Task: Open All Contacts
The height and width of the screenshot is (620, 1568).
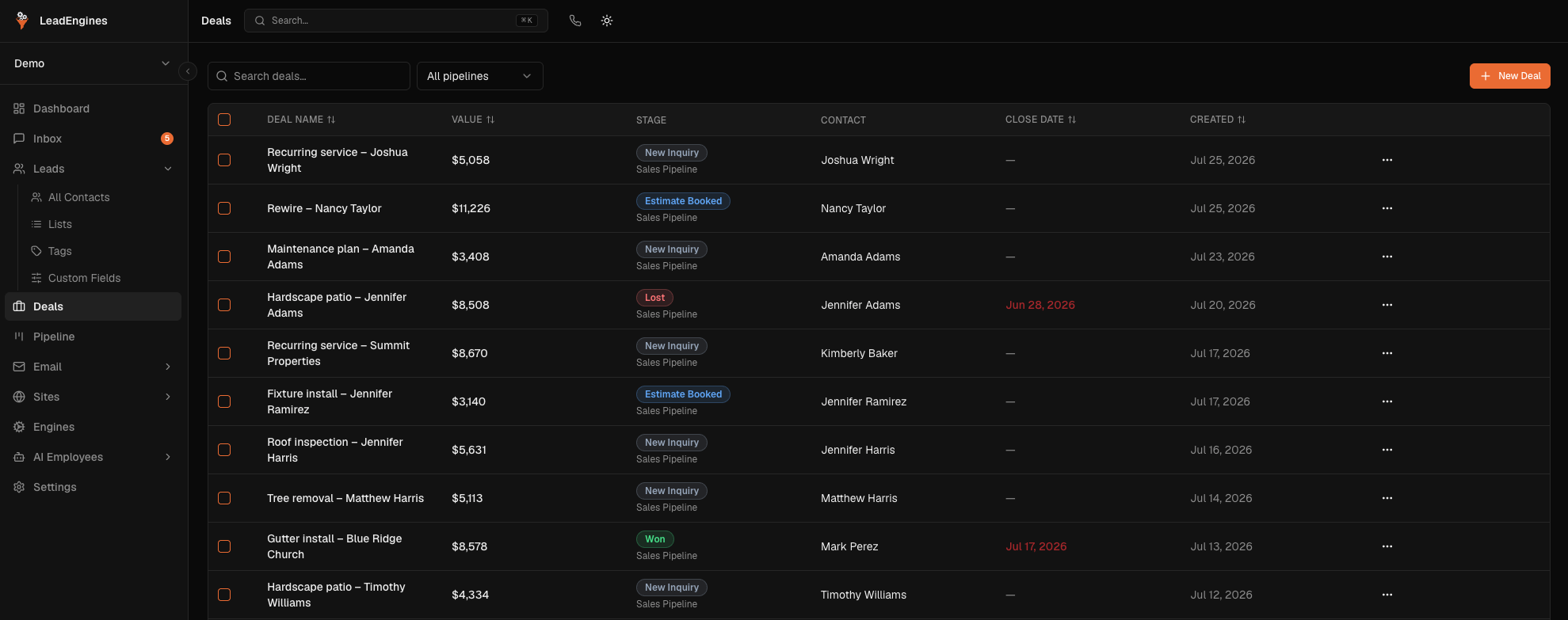Action: (x=102, y=197)
